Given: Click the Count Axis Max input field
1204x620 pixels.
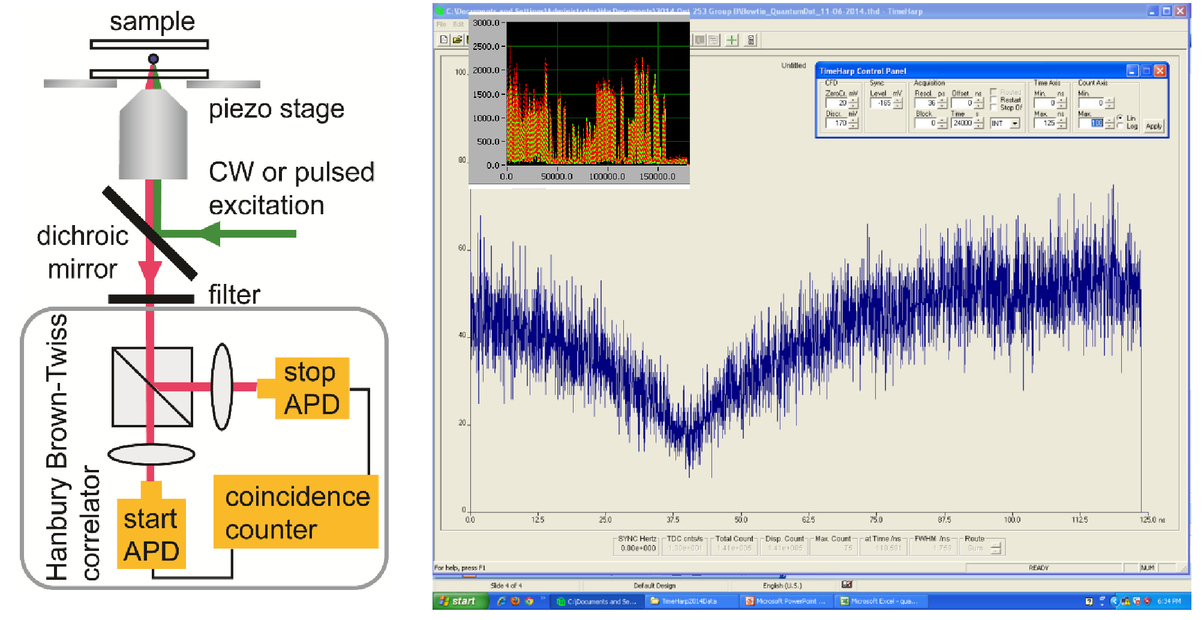Looking at the screenshot, I should [x=1092, y=124].
